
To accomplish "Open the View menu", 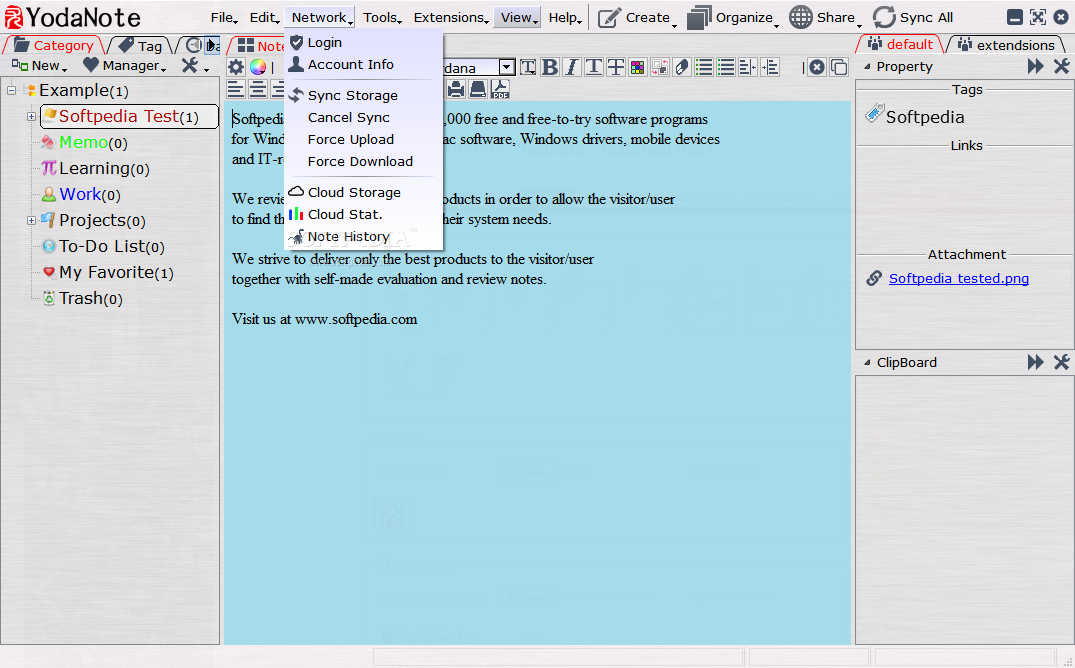I will coord(518,18).
